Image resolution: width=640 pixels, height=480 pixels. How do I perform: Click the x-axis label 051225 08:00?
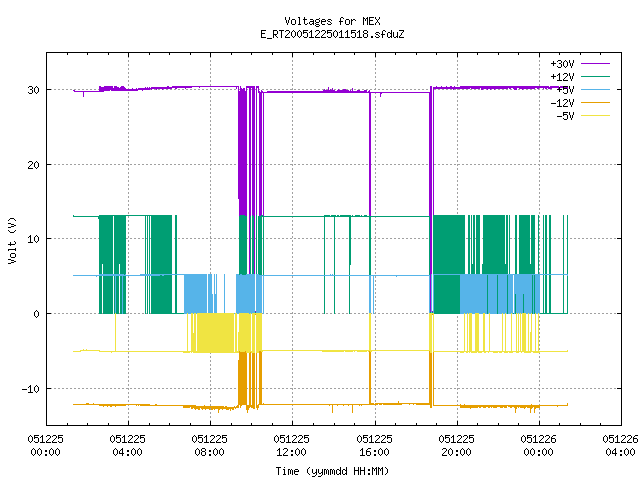pos(209,446)
